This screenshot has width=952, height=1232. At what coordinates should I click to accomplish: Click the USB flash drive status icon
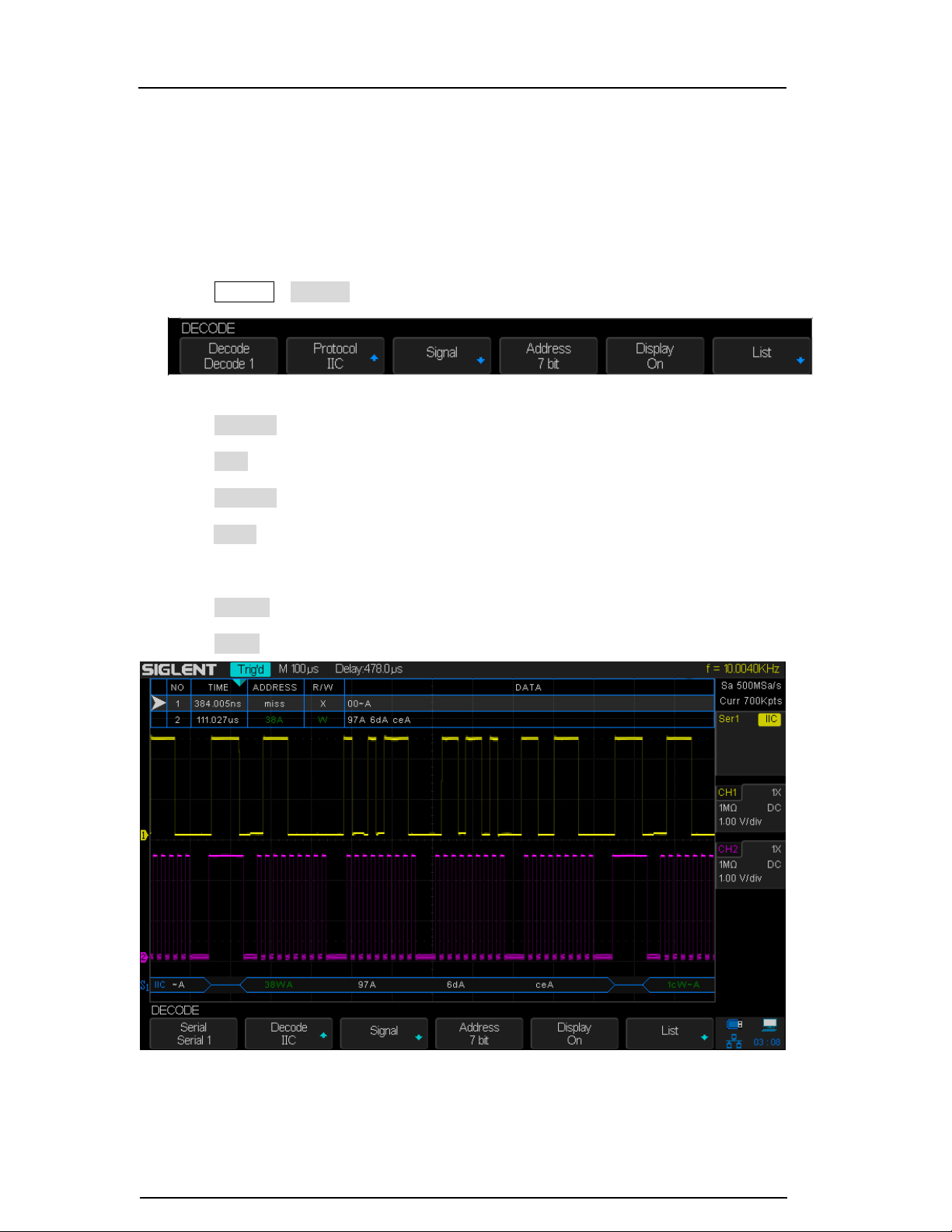(734, 1024)
